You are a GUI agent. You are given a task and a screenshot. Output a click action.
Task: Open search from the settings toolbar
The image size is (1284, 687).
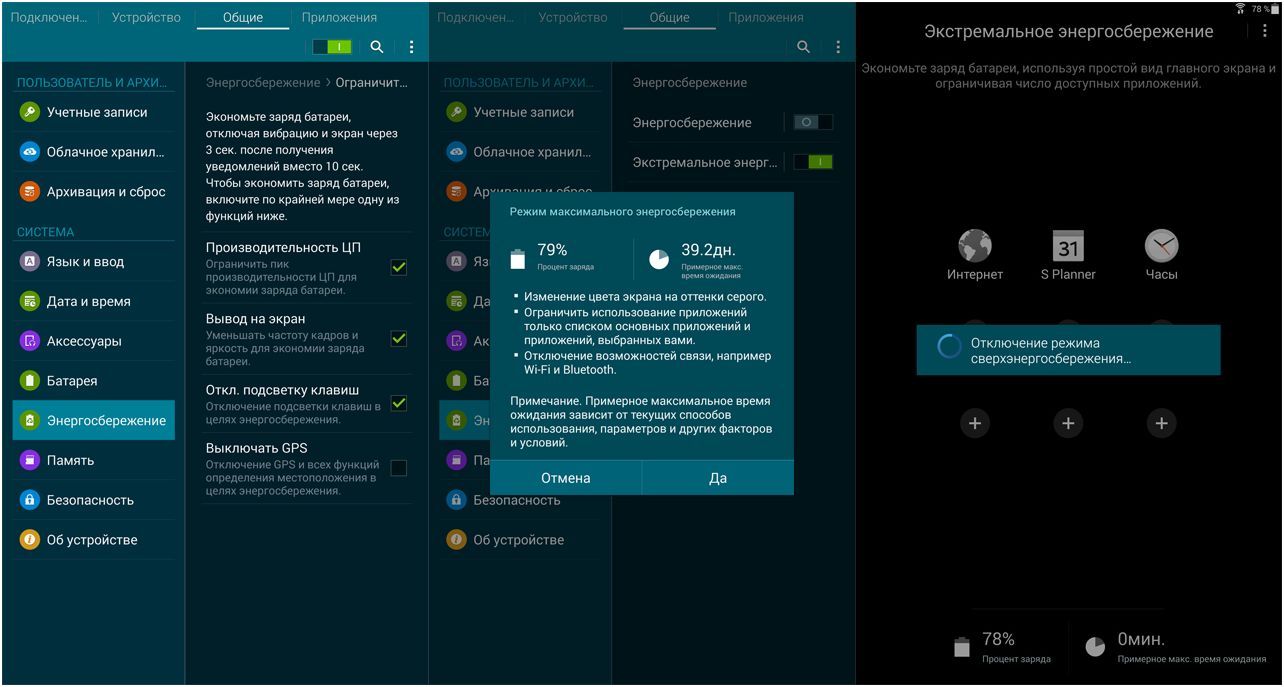[375, 46]
